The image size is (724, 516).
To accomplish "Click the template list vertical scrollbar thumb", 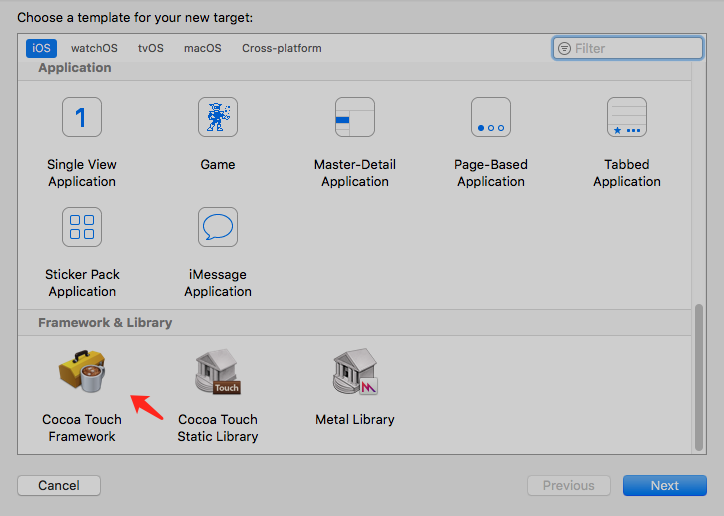I will click(x=699, y=377).
